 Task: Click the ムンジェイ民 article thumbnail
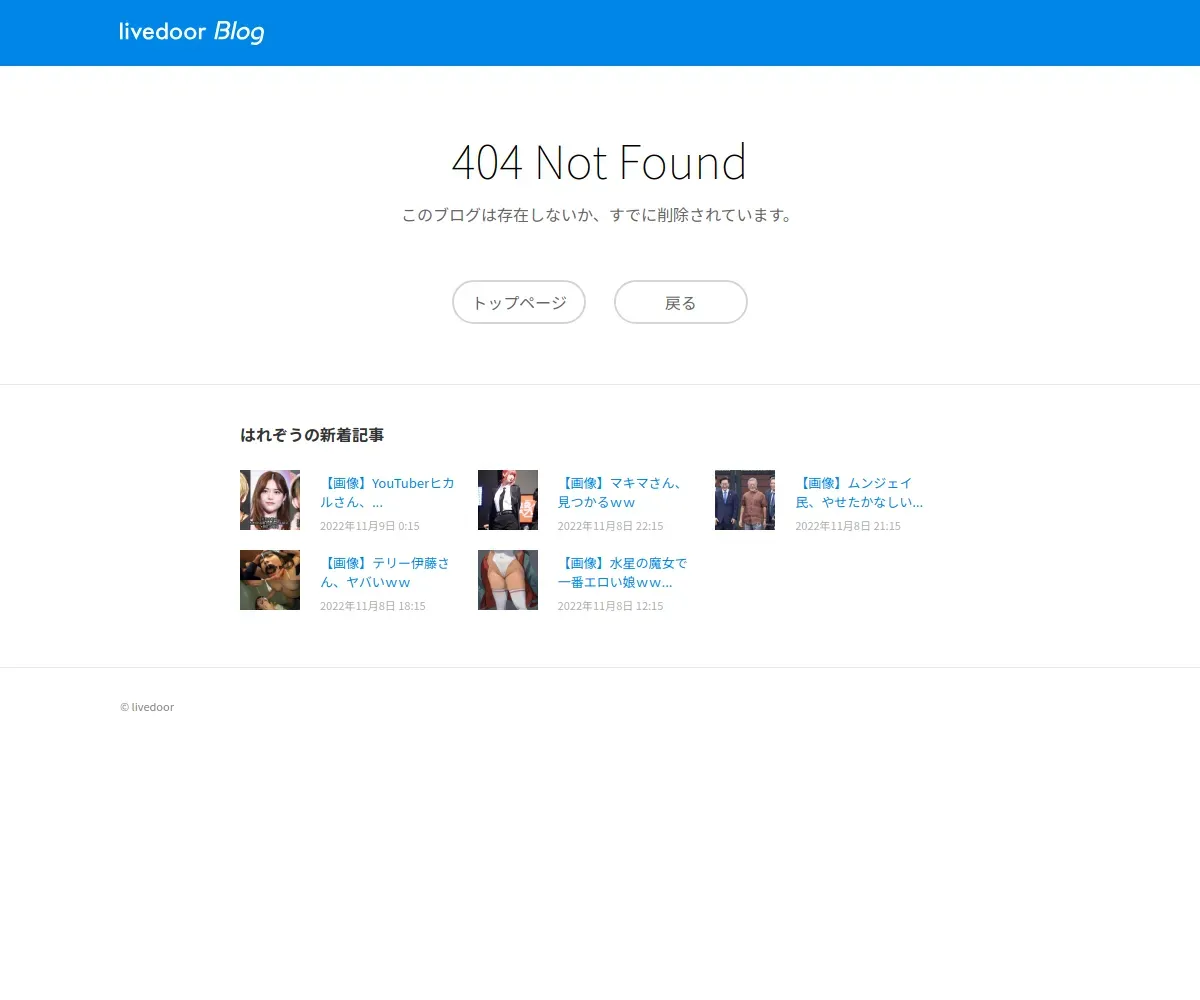pyautogui.click(x=745, y=500)
